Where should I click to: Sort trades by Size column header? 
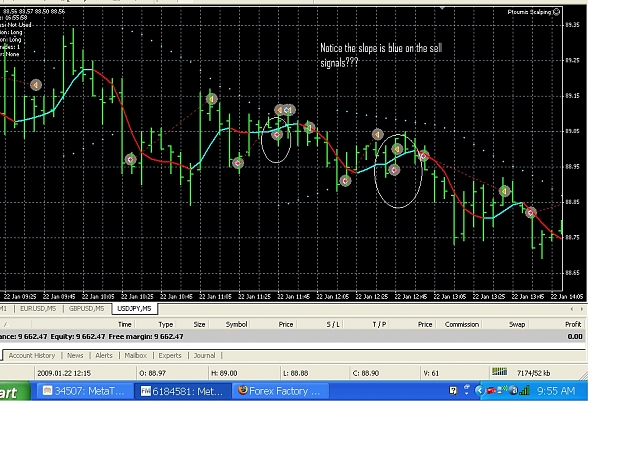pyautogui.click(x=199, y=324)
